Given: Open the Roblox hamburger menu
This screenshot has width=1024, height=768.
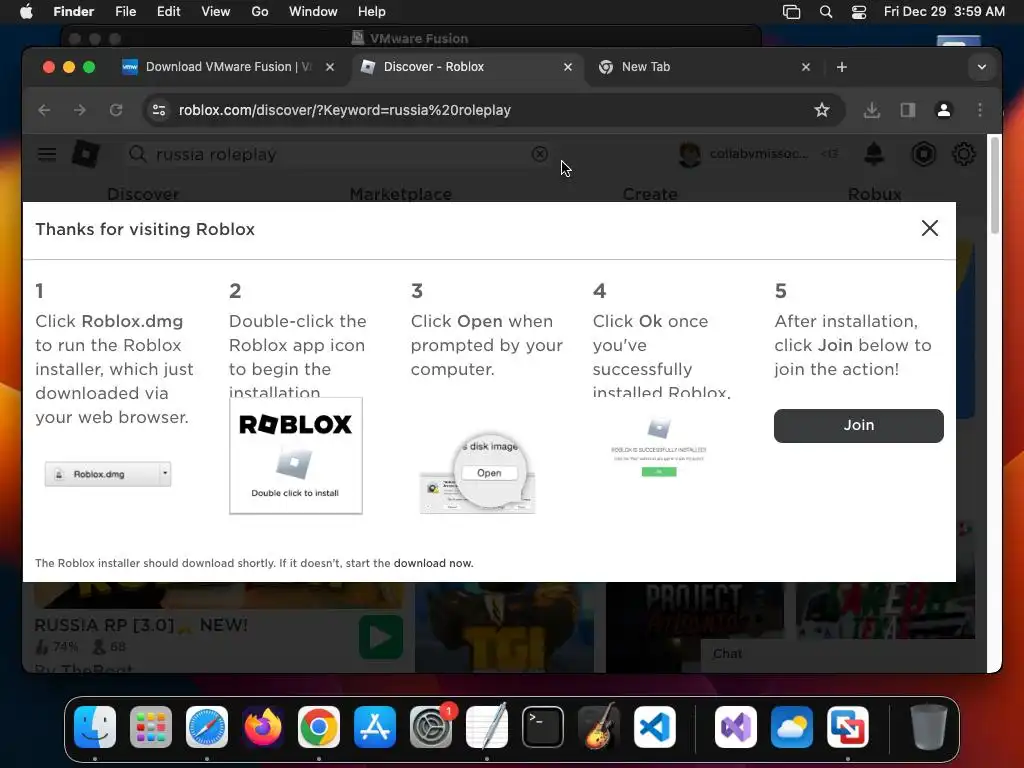Looking at the screenshot, I should 46,154.
